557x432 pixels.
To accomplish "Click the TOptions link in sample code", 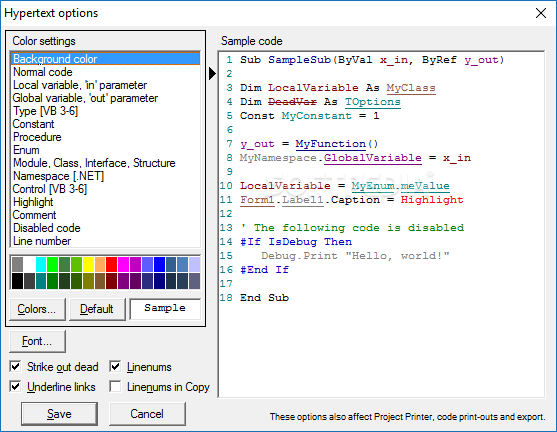I will click(373, 102).
